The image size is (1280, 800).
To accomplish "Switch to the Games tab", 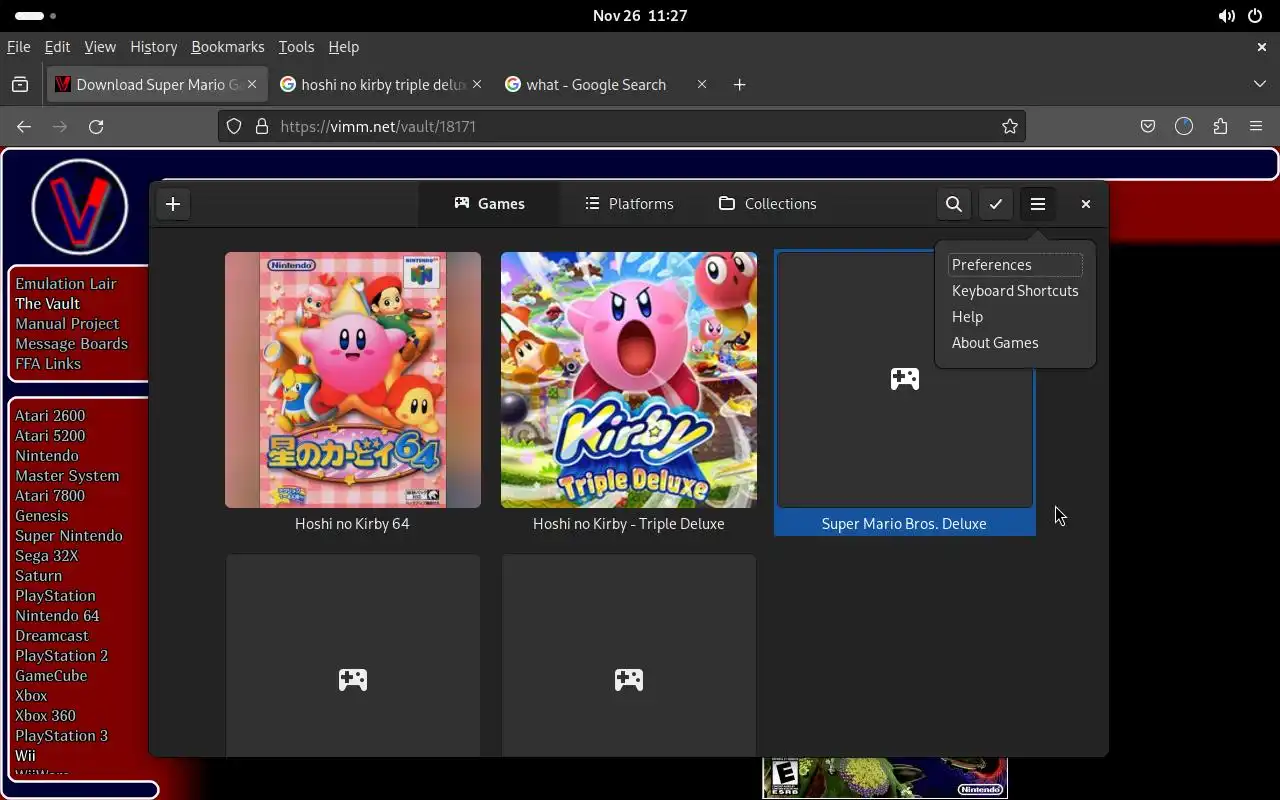I will (489, 204).
